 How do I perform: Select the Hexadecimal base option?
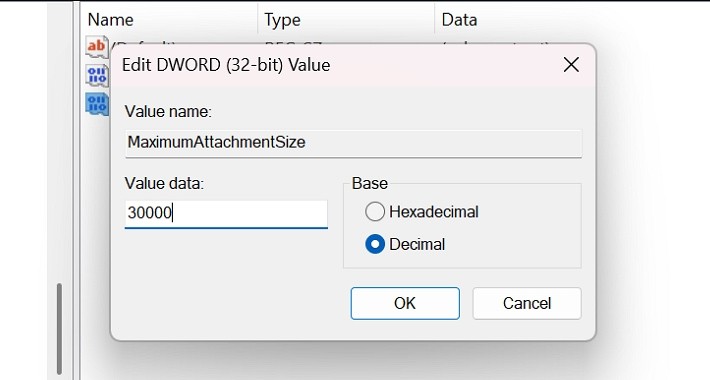pos(375,212)
